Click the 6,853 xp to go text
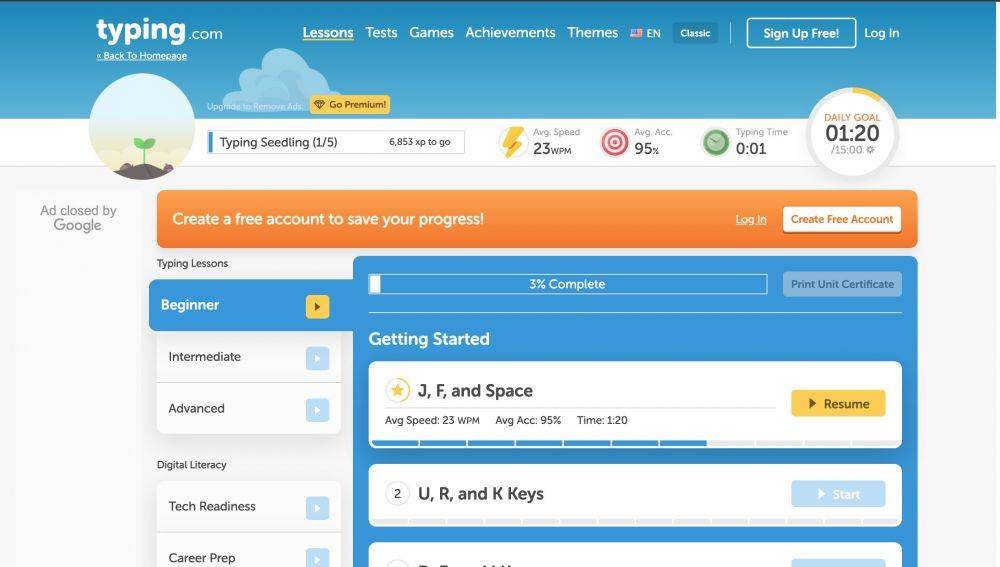 point(420,142)
